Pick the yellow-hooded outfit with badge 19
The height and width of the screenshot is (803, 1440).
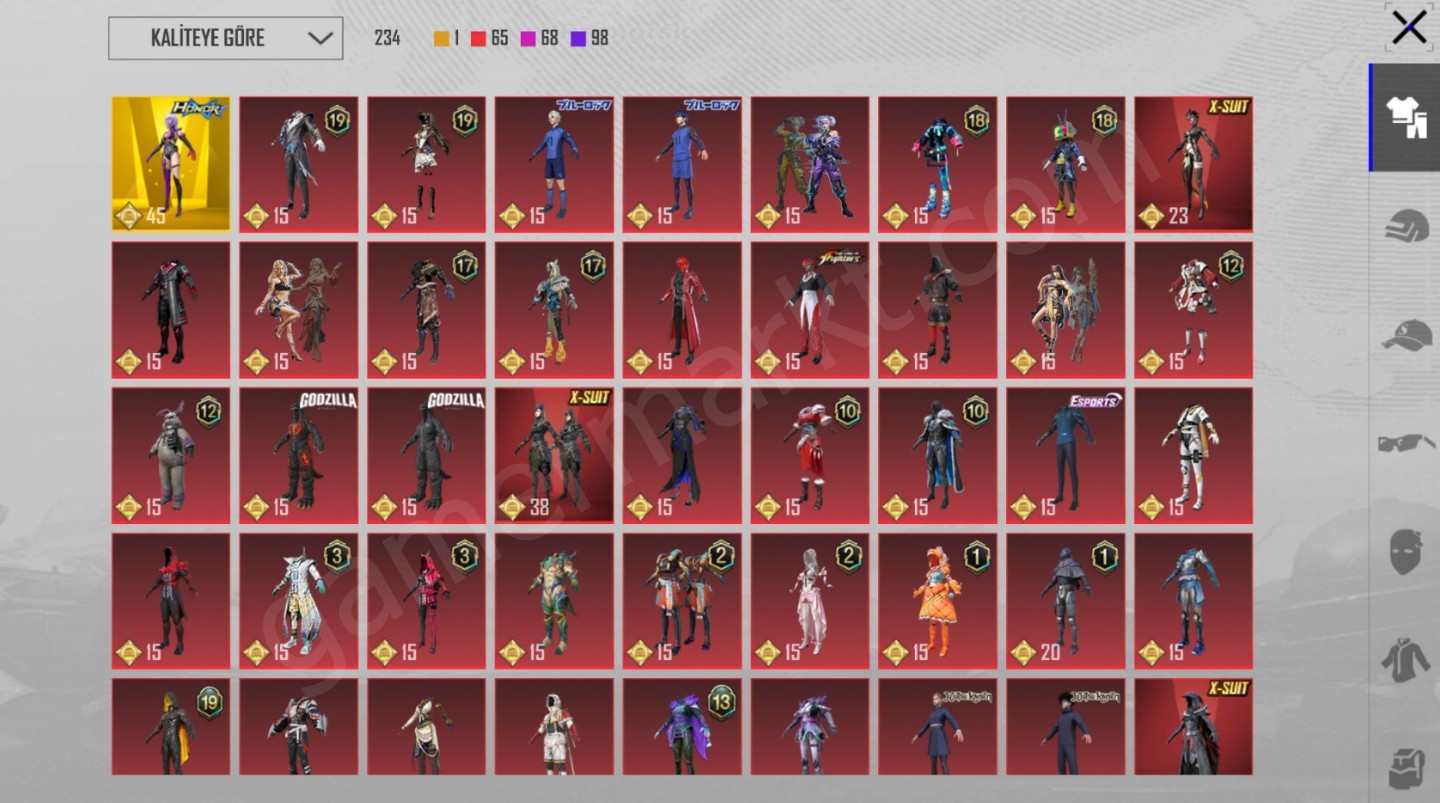coord(171,727)
